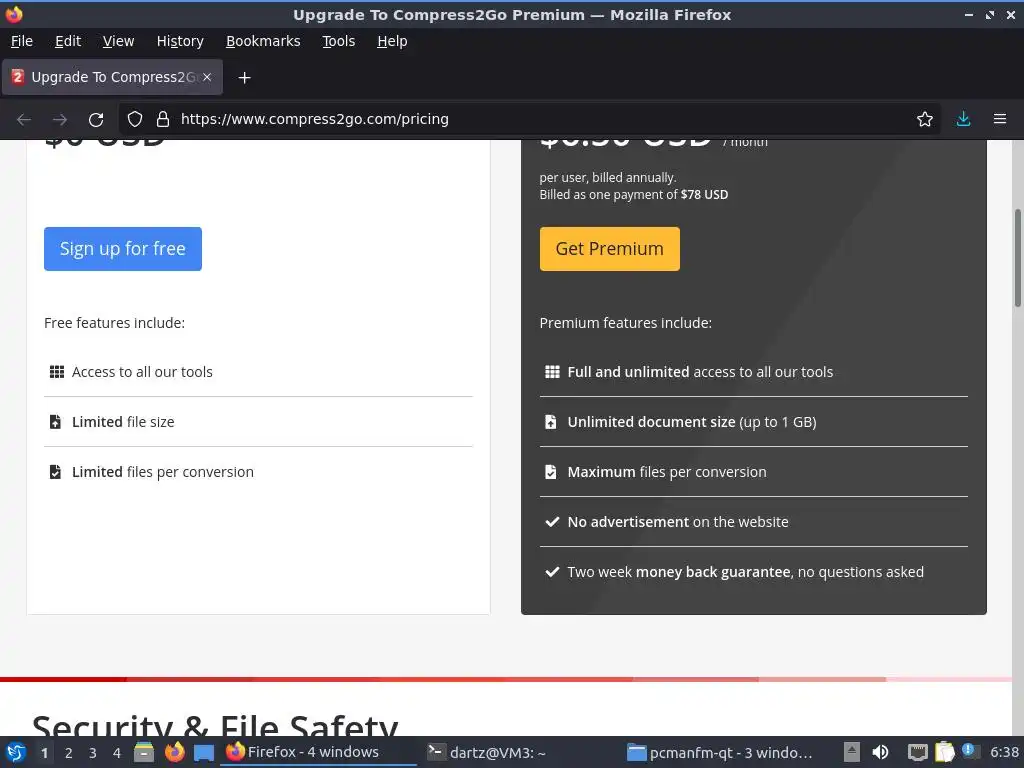Click the show desktop taskbar icon
1024x768 pixels.
click(x=204, y=753)
